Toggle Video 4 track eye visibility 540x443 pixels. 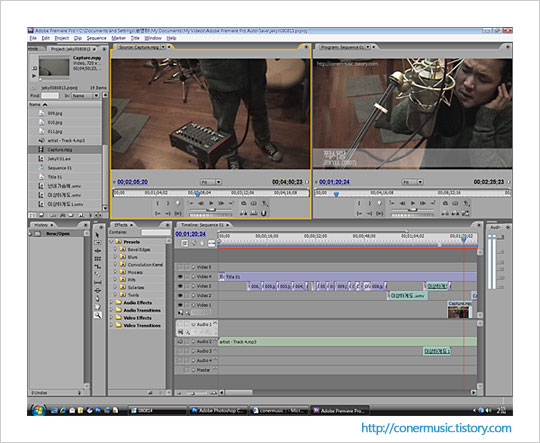click(180, 277)
